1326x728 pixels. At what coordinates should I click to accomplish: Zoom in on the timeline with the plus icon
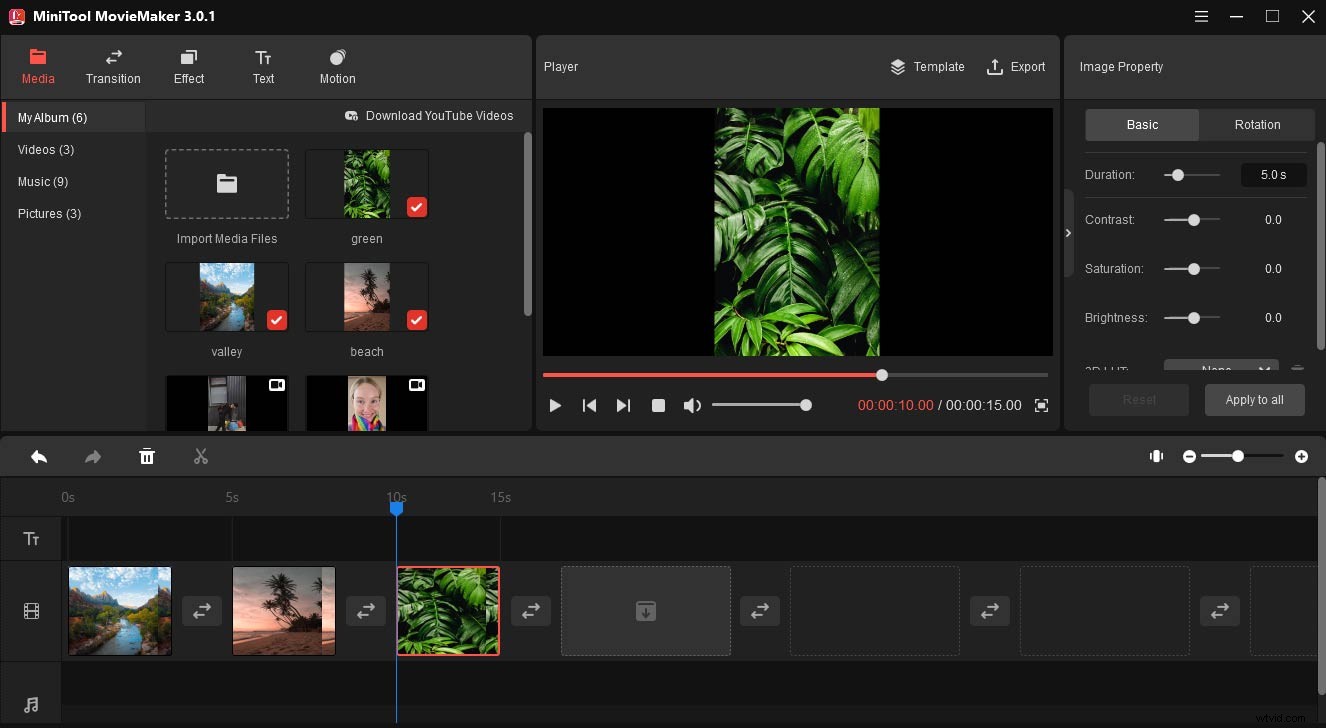(x=1302, y=456)
